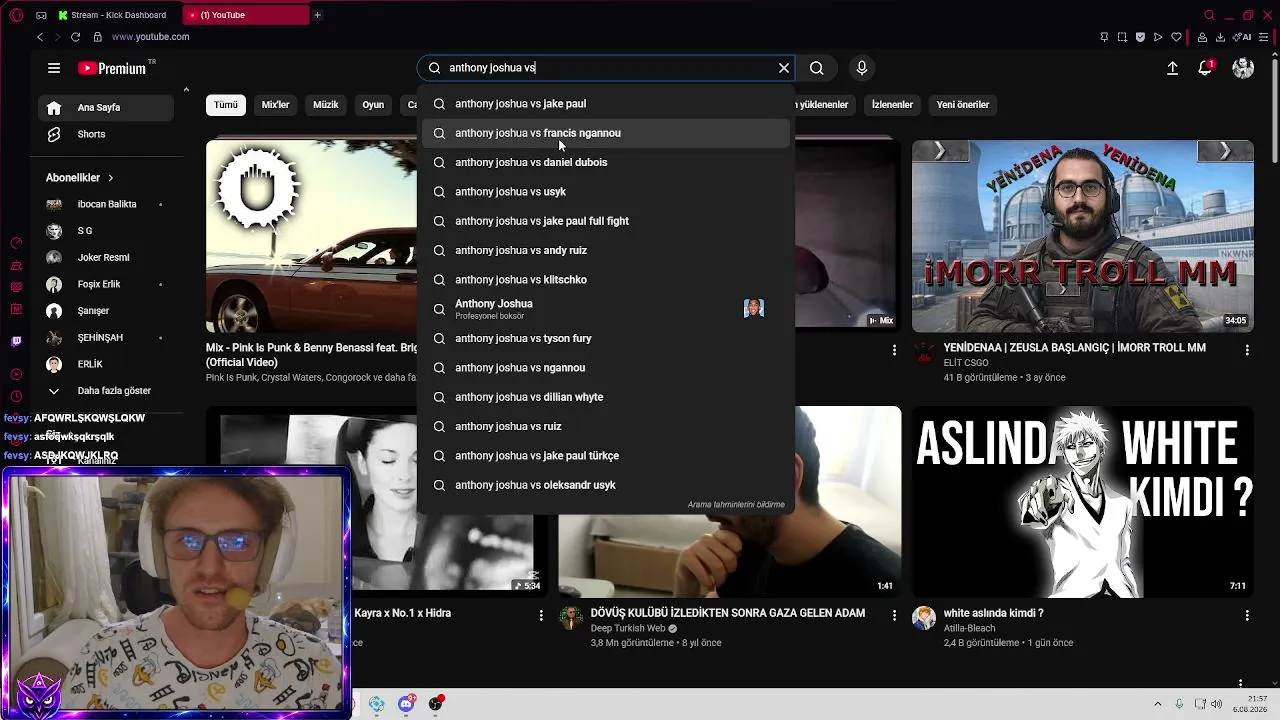This screenshot has height=720, width=1280.
Task: Select the Mix'ler filter chip
Action: coord(275,105)
